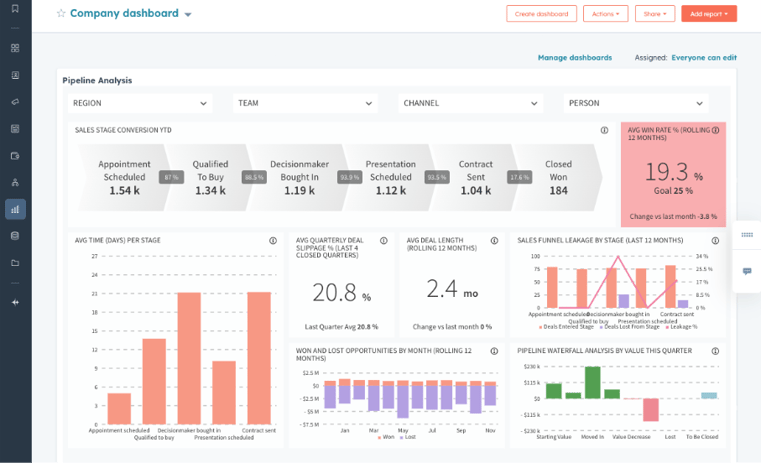Select the reports bar chart sidebar icon
Viewport: 761px width, 463px height.
(x=15, y=209)
